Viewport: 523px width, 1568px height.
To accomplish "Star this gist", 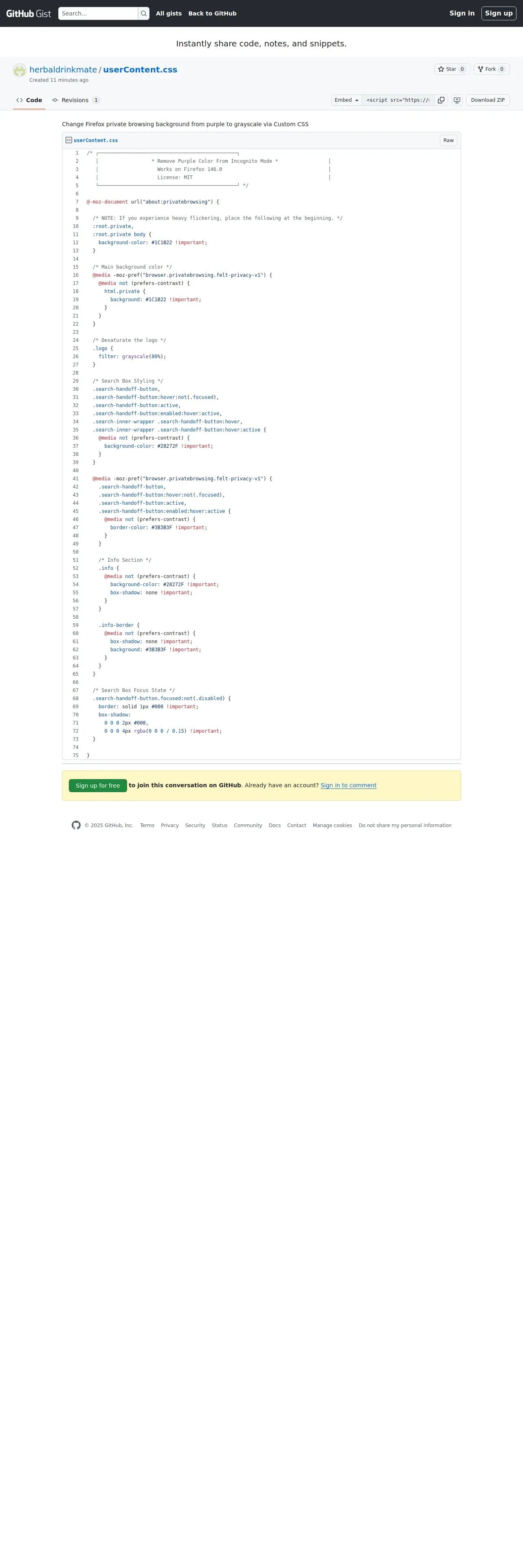I will 452,69.
